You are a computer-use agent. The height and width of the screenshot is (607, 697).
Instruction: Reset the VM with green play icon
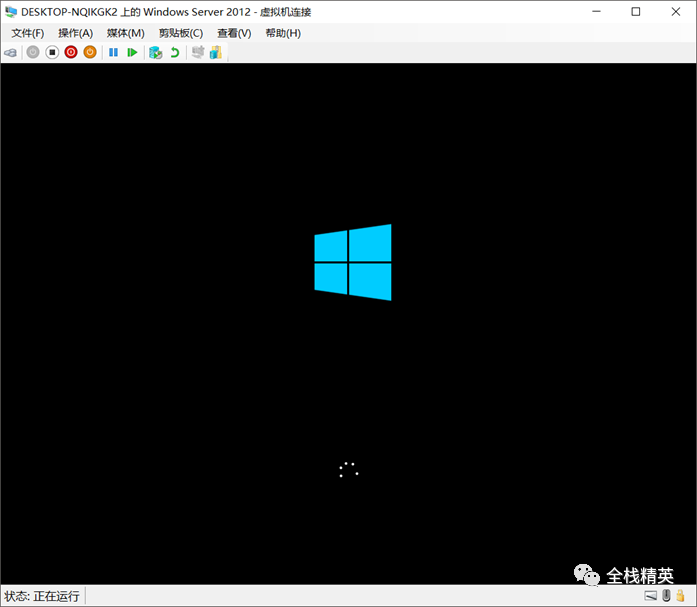click(x=132, y=52)
